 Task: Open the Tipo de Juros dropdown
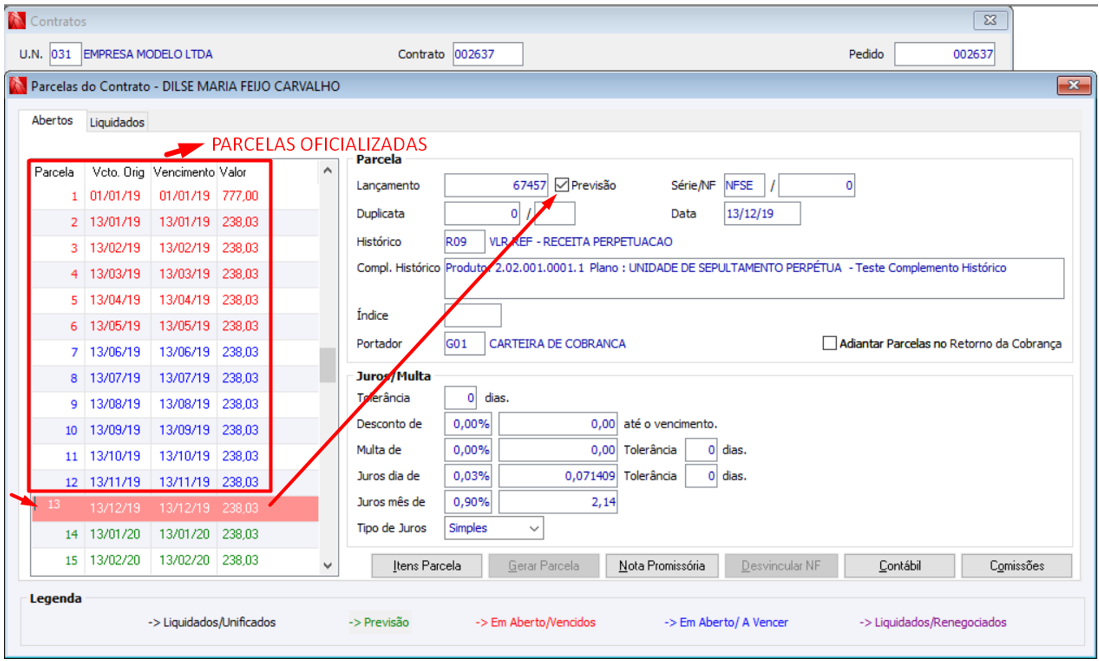pyautogui.click(x=494, y=528)
